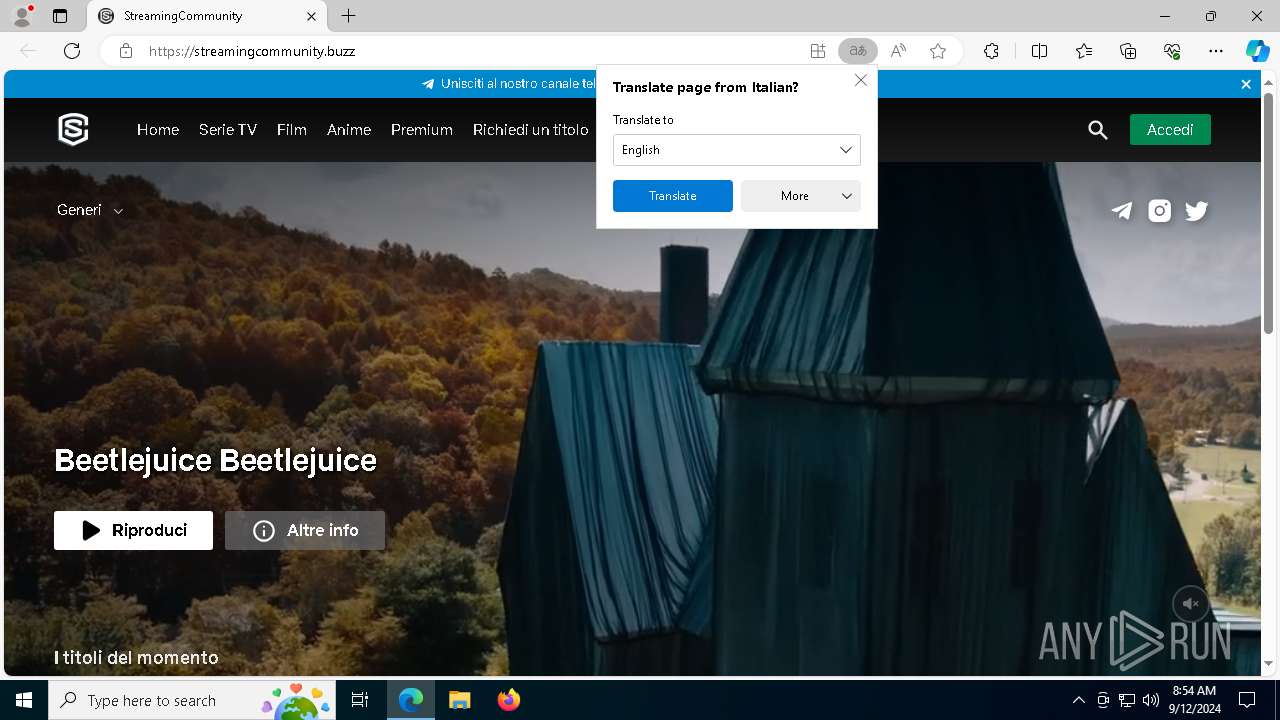
Task: Open Browser essentials heart icon
Action: [1172, 51]
